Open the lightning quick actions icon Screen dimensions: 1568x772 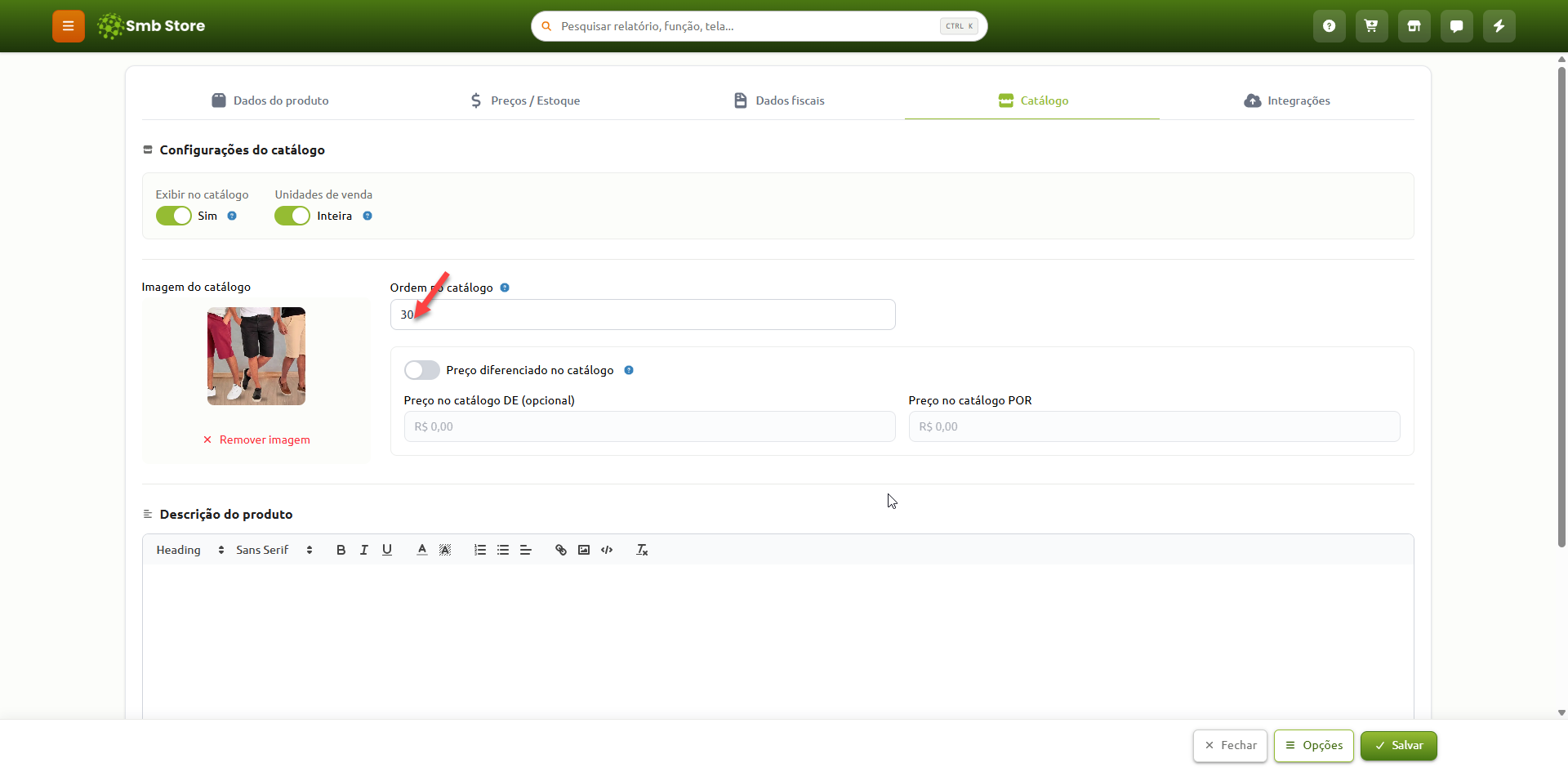click(x=1499, y=26)
